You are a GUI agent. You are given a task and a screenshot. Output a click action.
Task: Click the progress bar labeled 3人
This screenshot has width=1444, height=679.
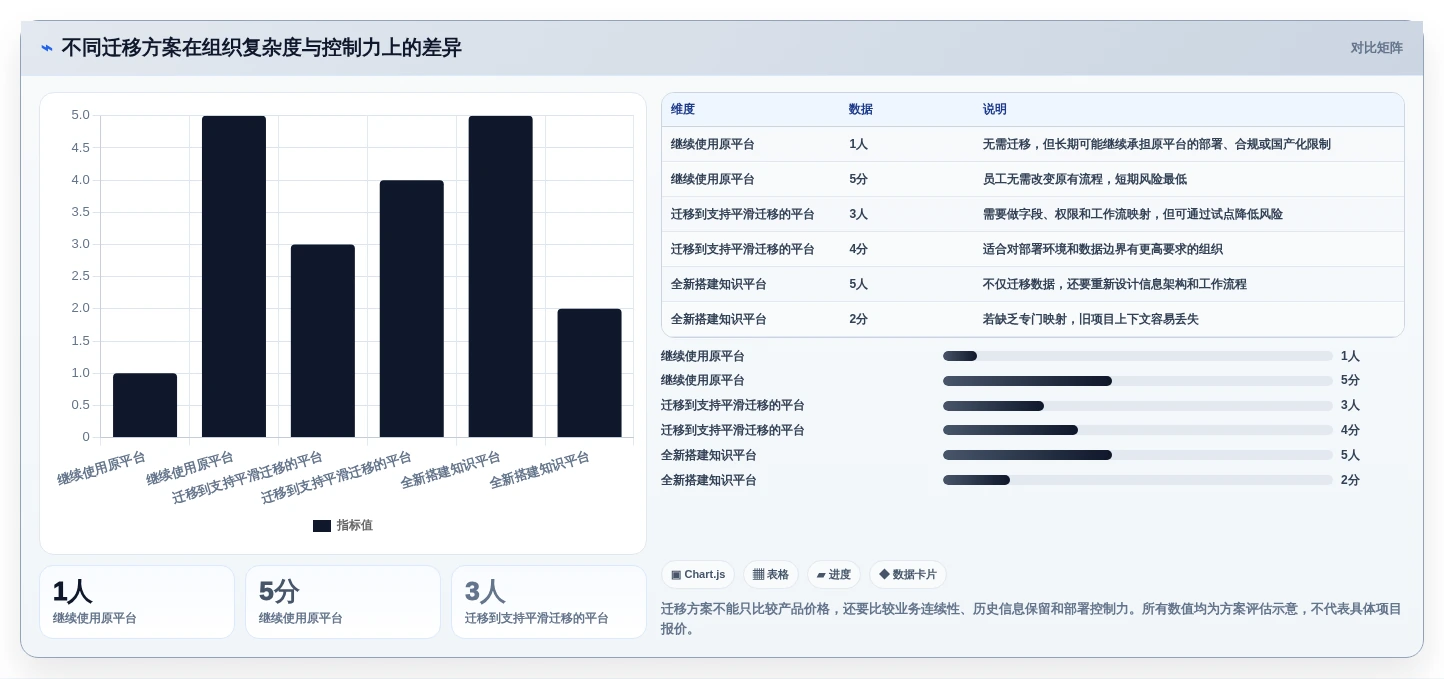click(1138, 406)
